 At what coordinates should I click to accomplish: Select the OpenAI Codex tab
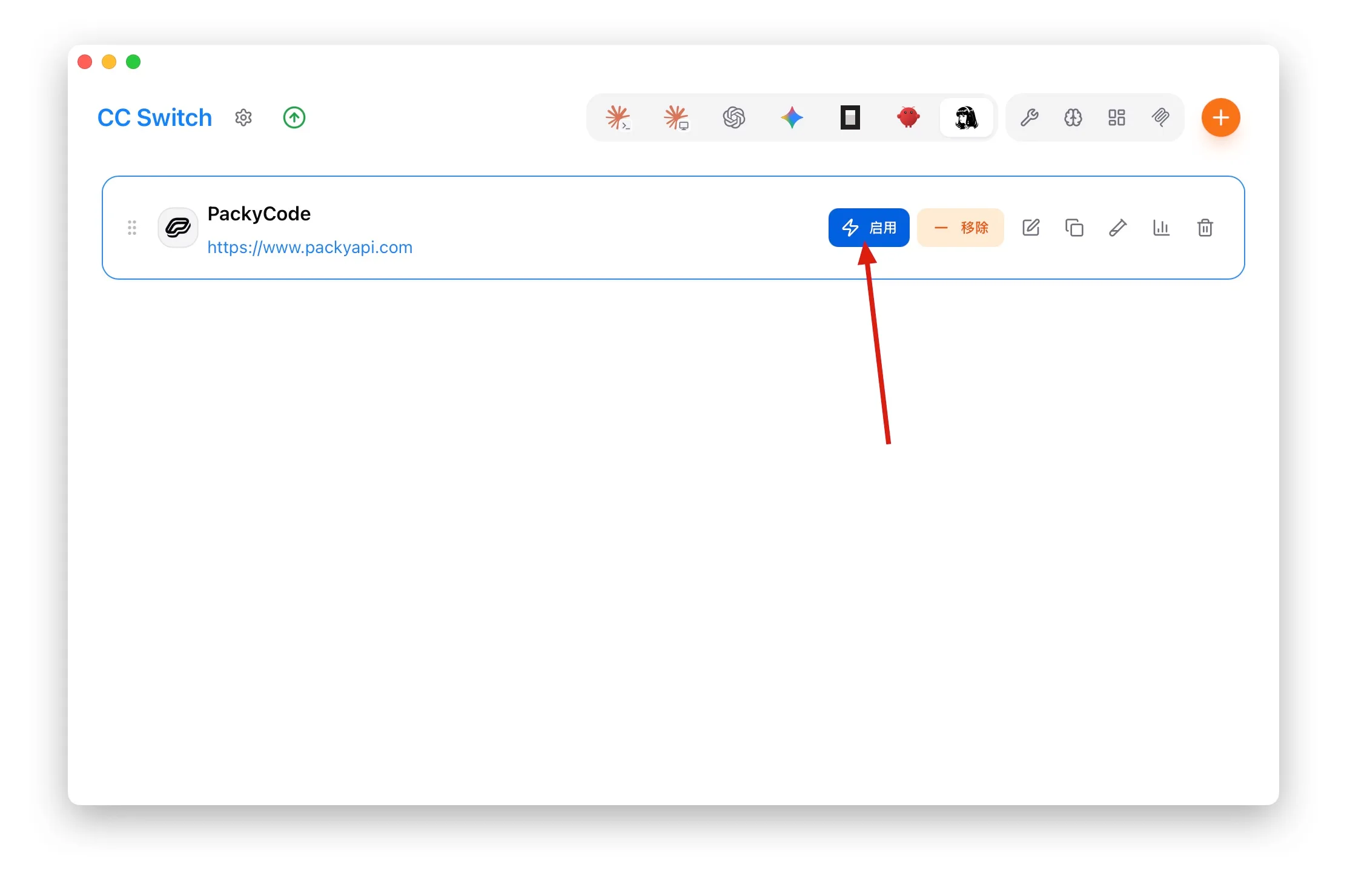734,117
